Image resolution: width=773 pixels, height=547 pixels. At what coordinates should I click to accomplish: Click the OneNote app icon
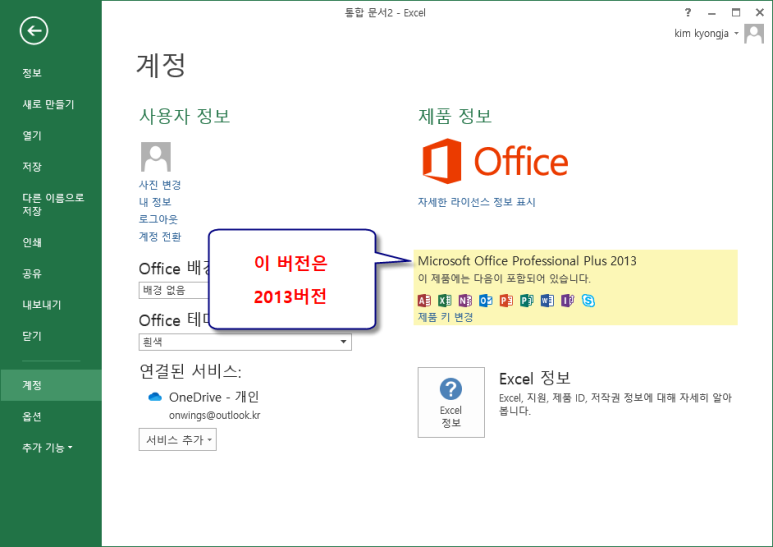(x=465, y=300)
